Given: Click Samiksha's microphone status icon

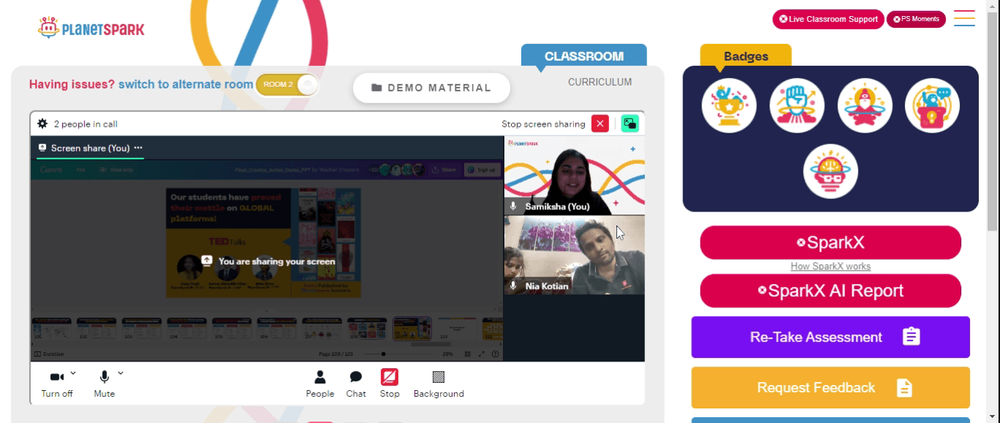Looking at the screenshot, I should [x=513, y=207].
